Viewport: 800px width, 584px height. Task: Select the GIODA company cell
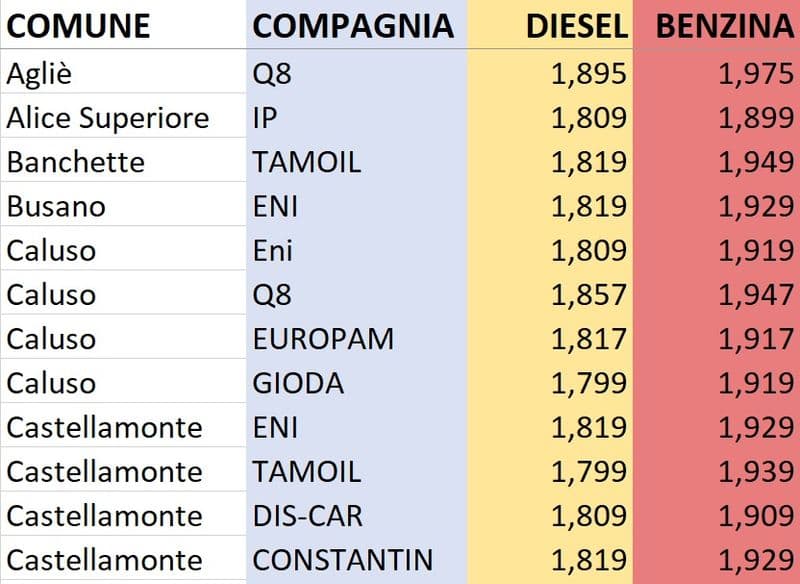(298, 382)
